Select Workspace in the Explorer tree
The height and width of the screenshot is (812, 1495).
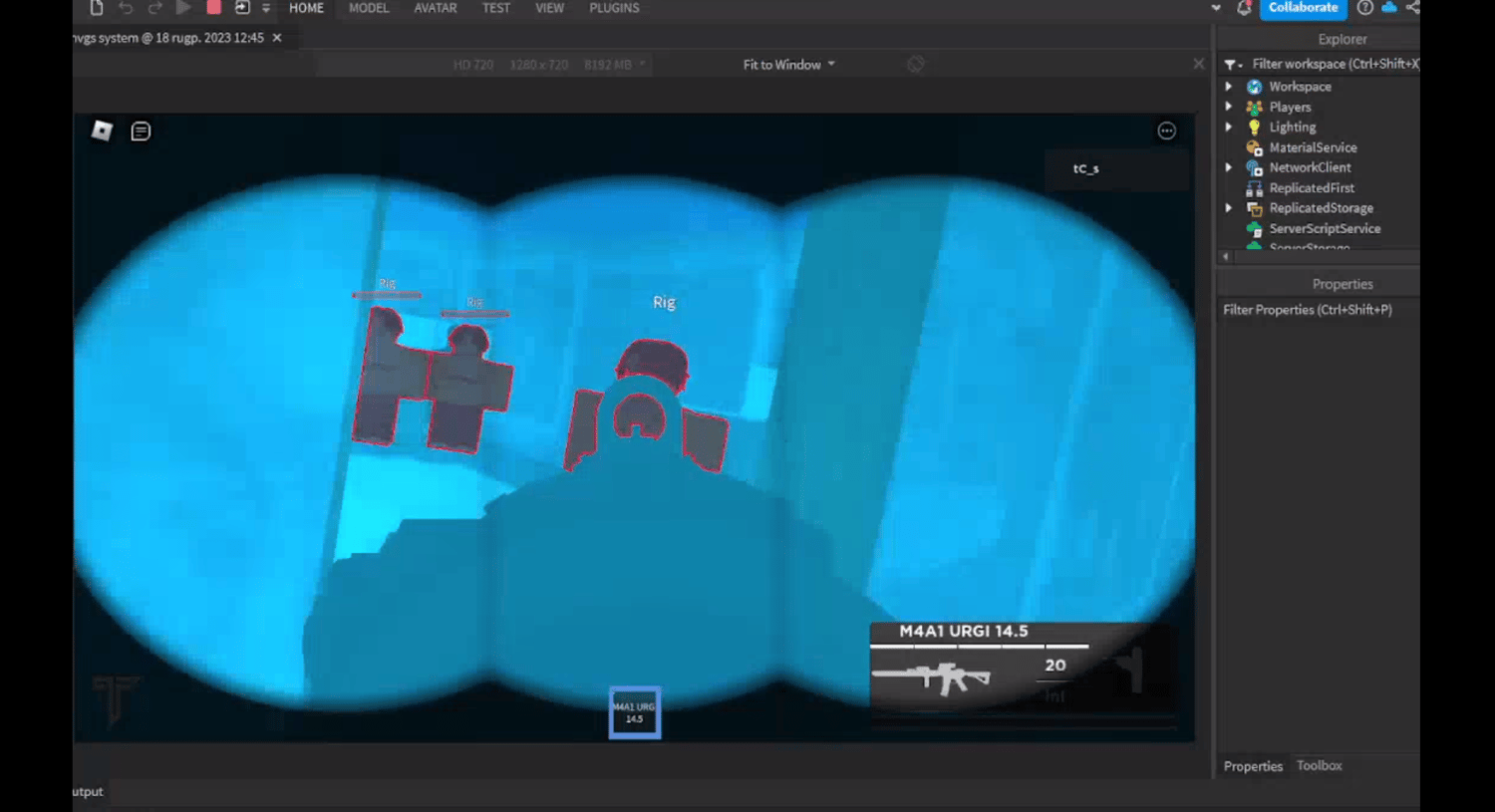pos(1300,87)
